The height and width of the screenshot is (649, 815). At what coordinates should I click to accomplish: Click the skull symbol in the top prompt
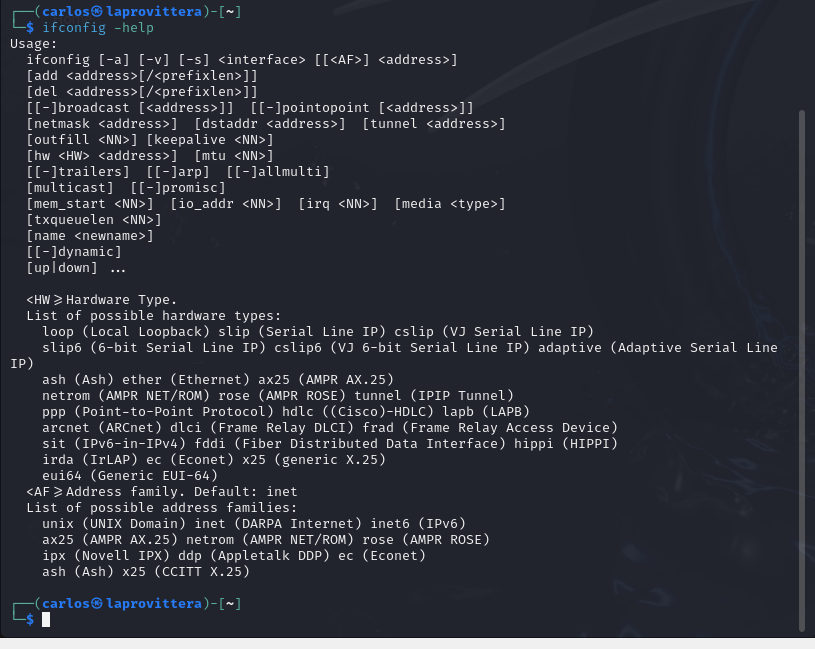click(97, 11)
